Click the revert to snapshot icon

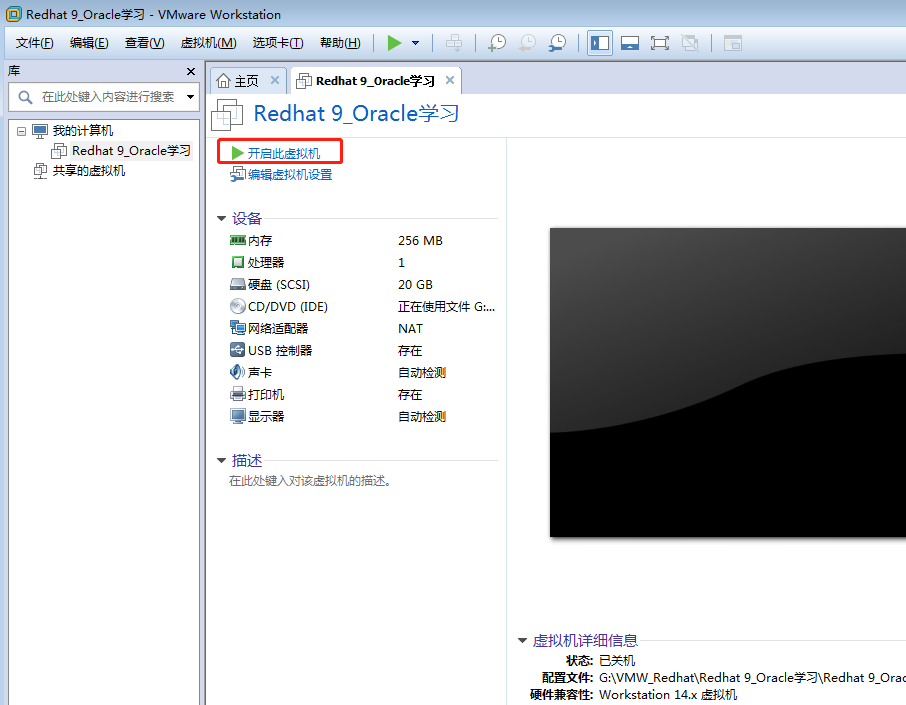coord(527,43)
